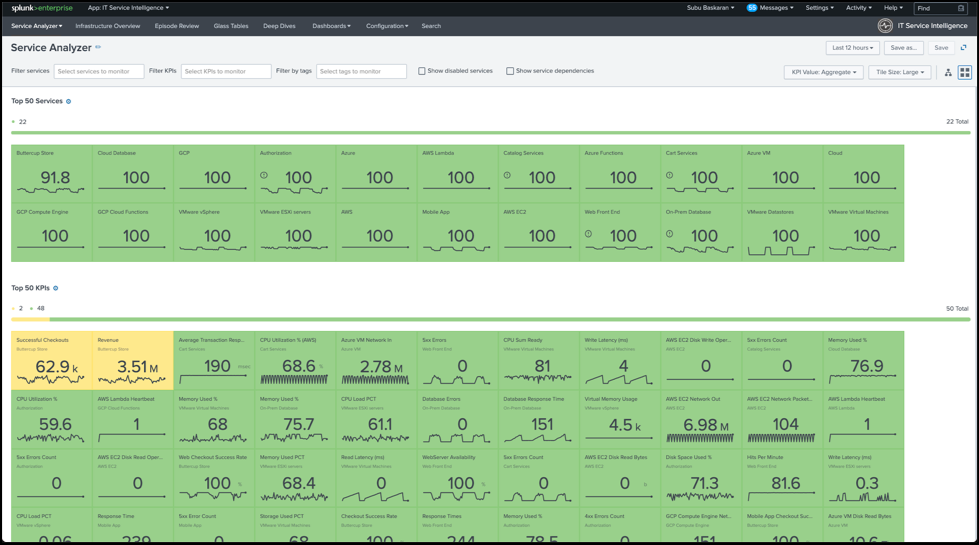Screen dimensions: 979x545
Task: Switch to tile grid view icon
Action: (x=965, y=72)
